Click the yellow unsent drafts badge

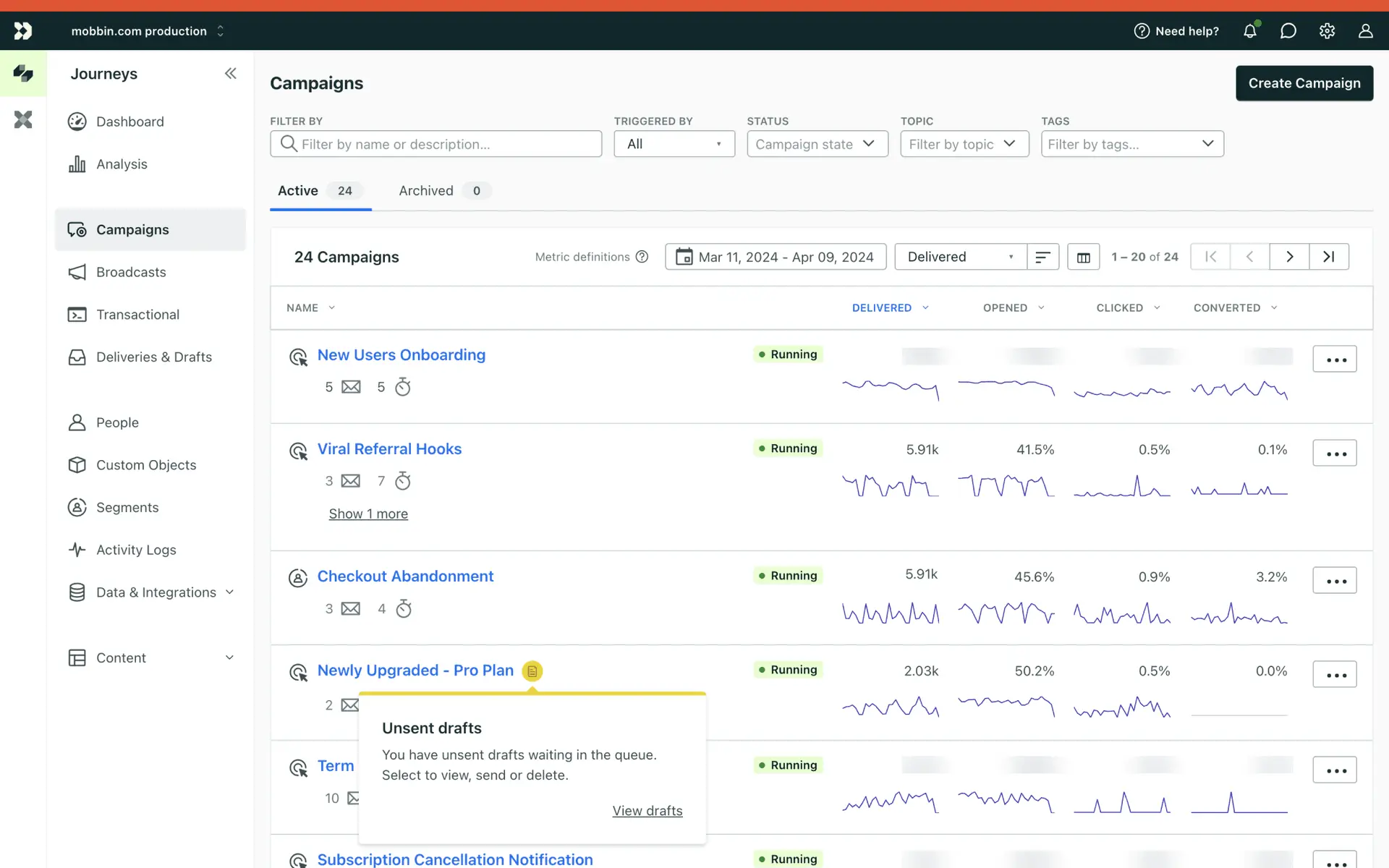coord(532,671)
